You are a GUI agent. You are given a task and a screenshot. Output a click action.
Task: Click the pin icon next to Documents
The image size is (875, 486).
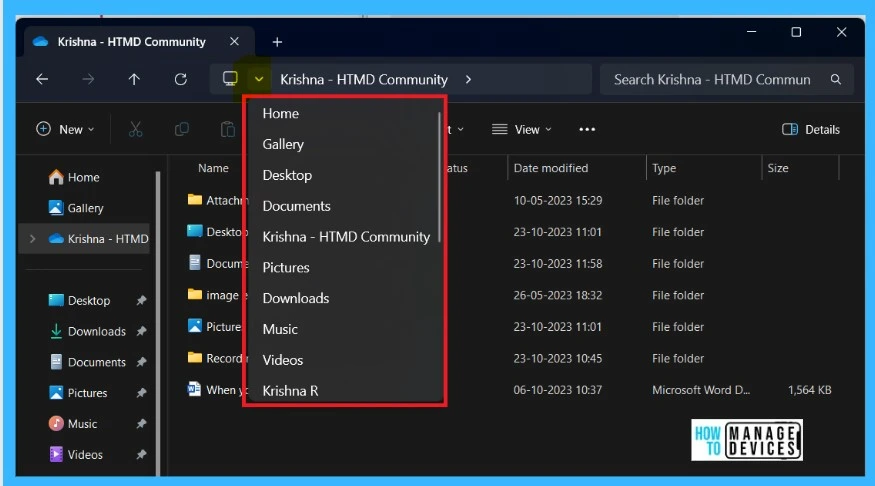point(141,362)
